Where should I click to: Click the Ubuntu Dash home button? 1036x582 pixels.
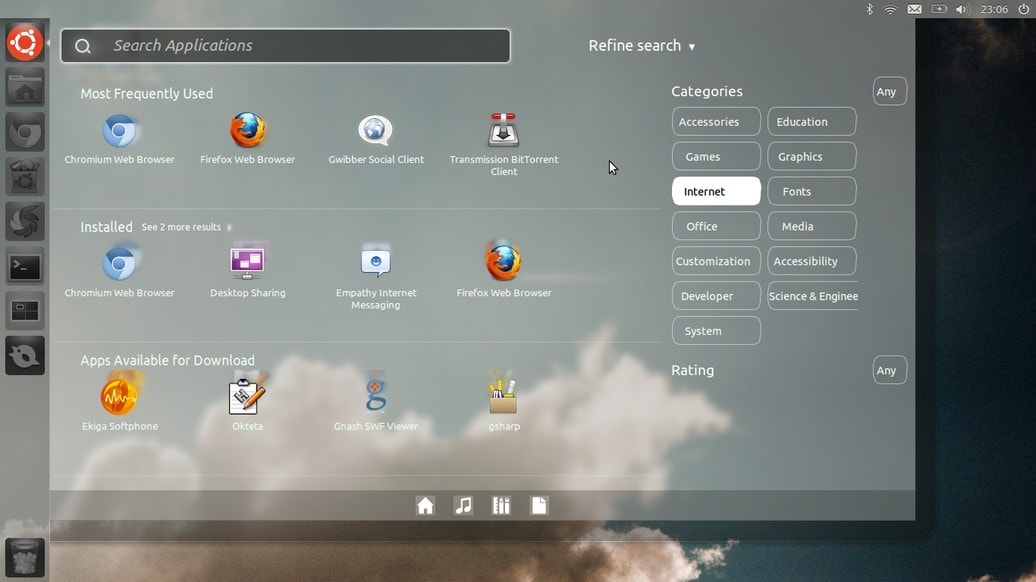tap(24, 43)
